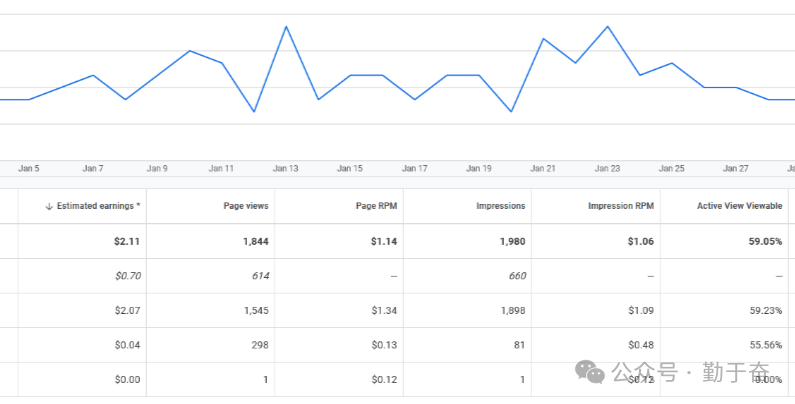Click the chart line peak above Jan 13
This screenshot has width=795, height=404.
pos(287,27)
